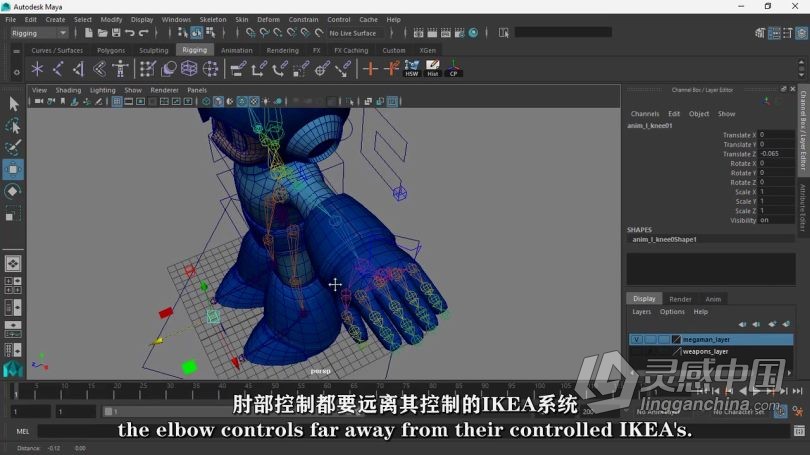Switch to single pane layout
This screenshot has width=810, height=455.
click(13, 263)
